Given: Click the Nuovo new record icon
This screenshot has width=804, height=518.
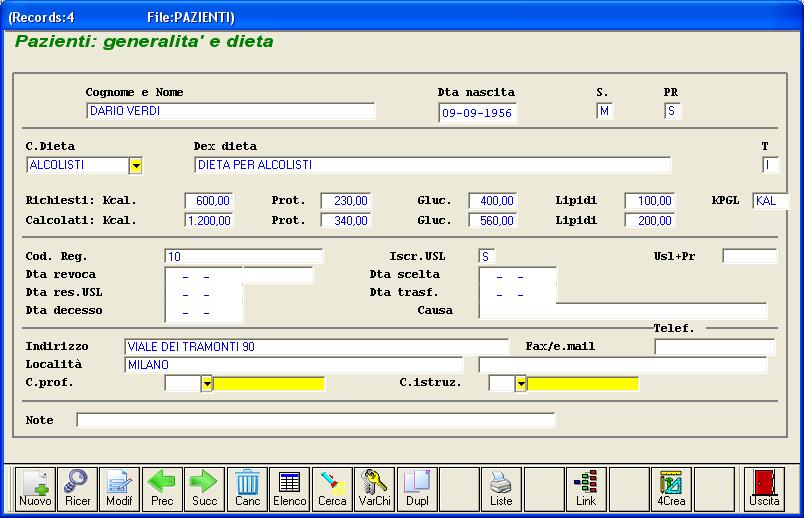Looking at the screenshot, I should coord(35,489).
